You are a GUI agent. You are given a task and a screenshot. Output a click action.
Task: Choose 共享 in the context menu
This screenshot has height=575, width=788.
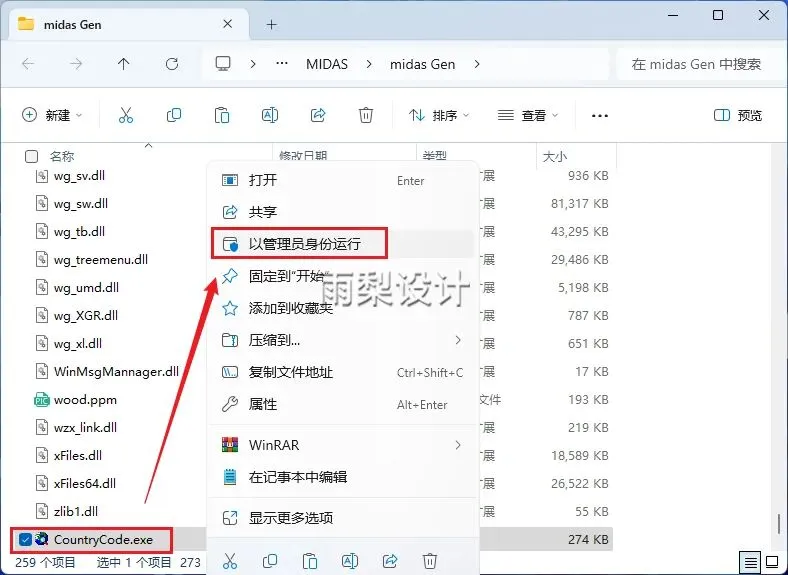point(343,212)
